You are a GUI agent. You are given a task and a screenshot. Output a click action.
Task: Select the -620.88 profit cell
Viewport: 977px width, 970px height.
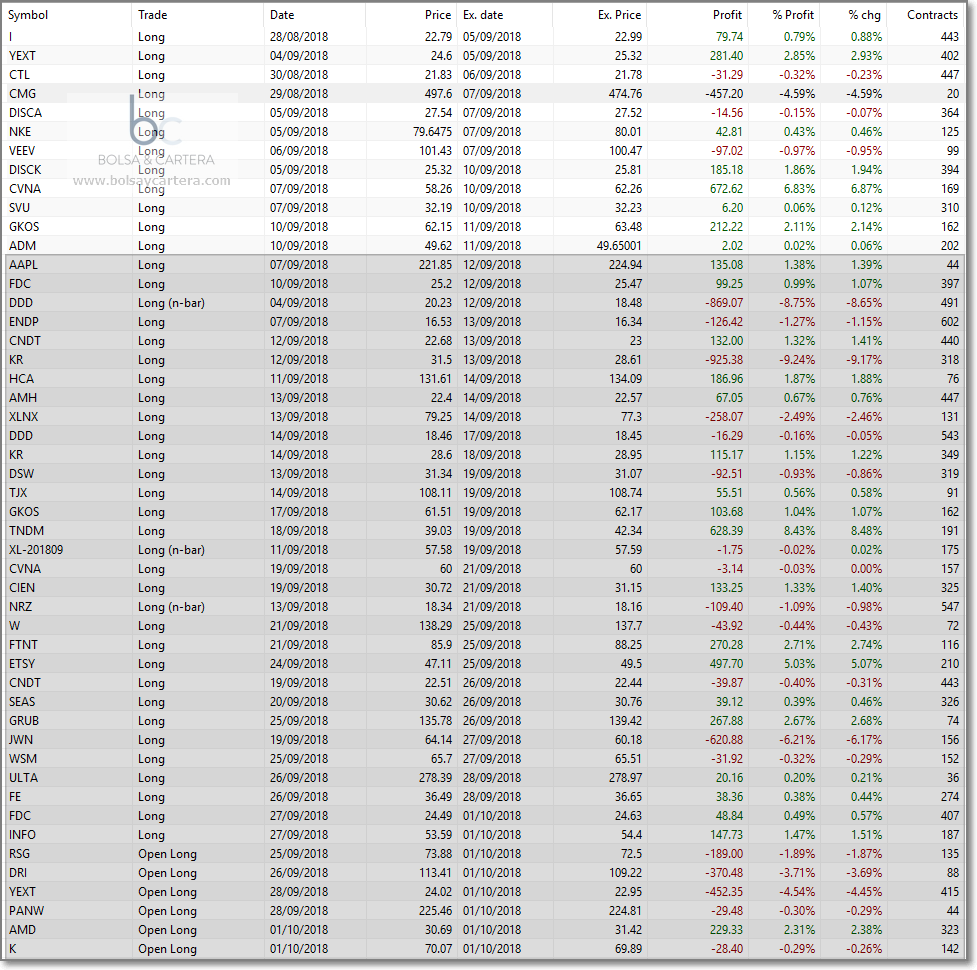(723, 739)
